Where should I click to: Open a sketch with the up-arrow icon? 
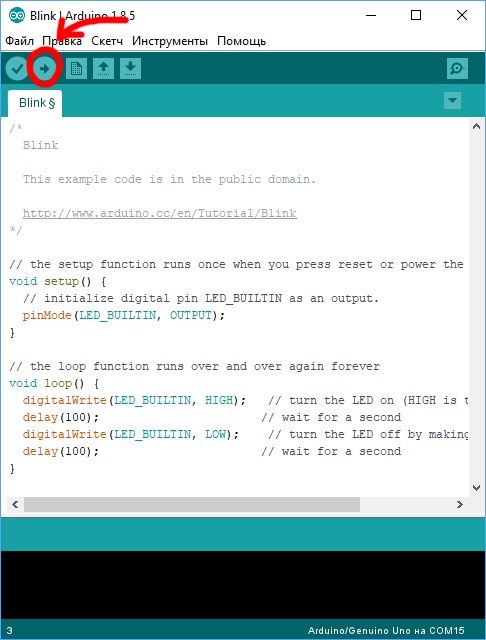(103, 69)
